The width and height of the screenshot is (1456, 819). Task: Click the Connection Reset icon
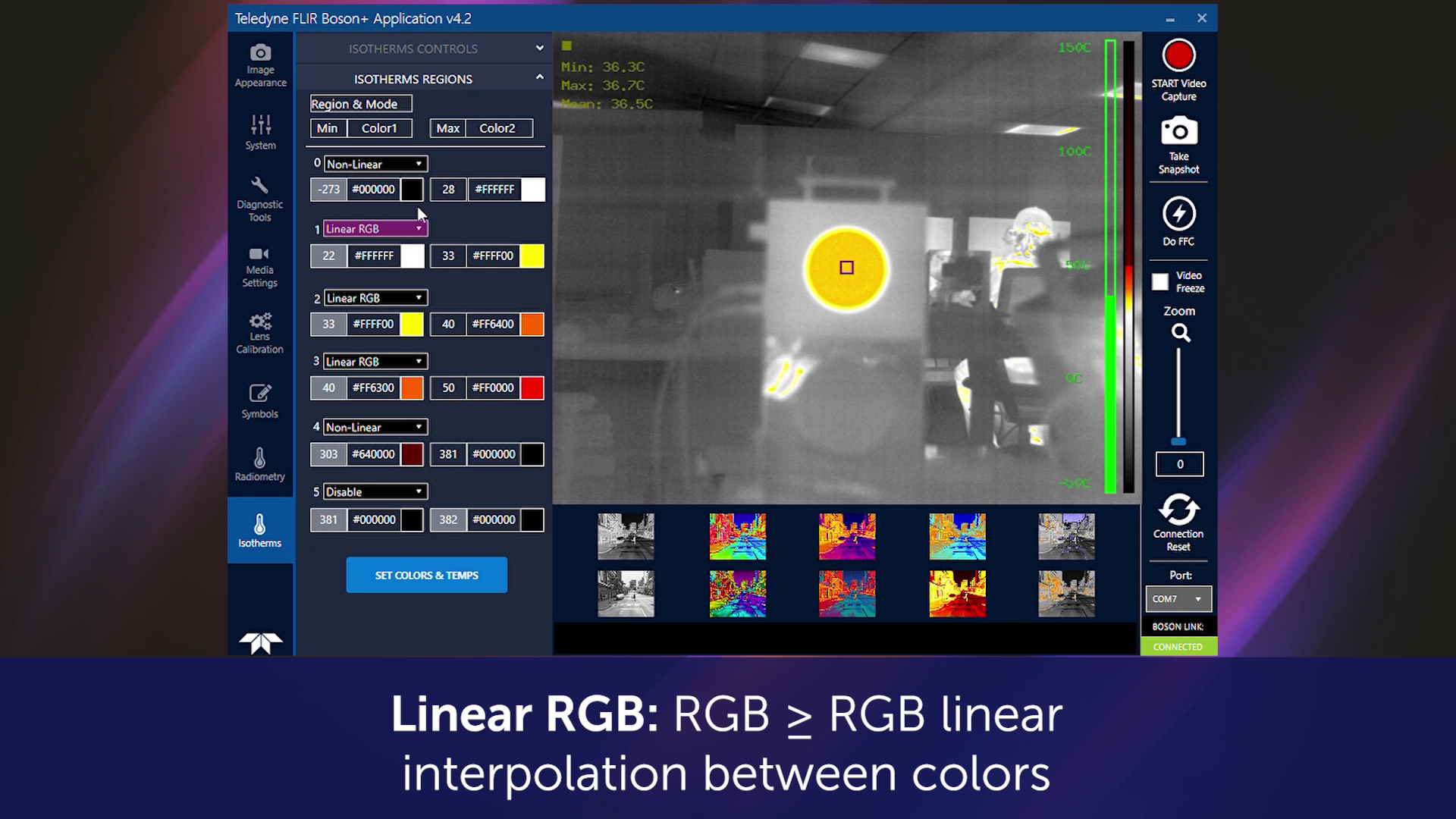click(x=1178, y=509)
